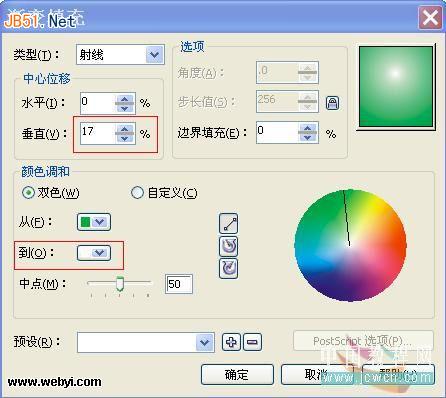
Task: Click the 中点 midpoint slider handle
Action: 120,284
